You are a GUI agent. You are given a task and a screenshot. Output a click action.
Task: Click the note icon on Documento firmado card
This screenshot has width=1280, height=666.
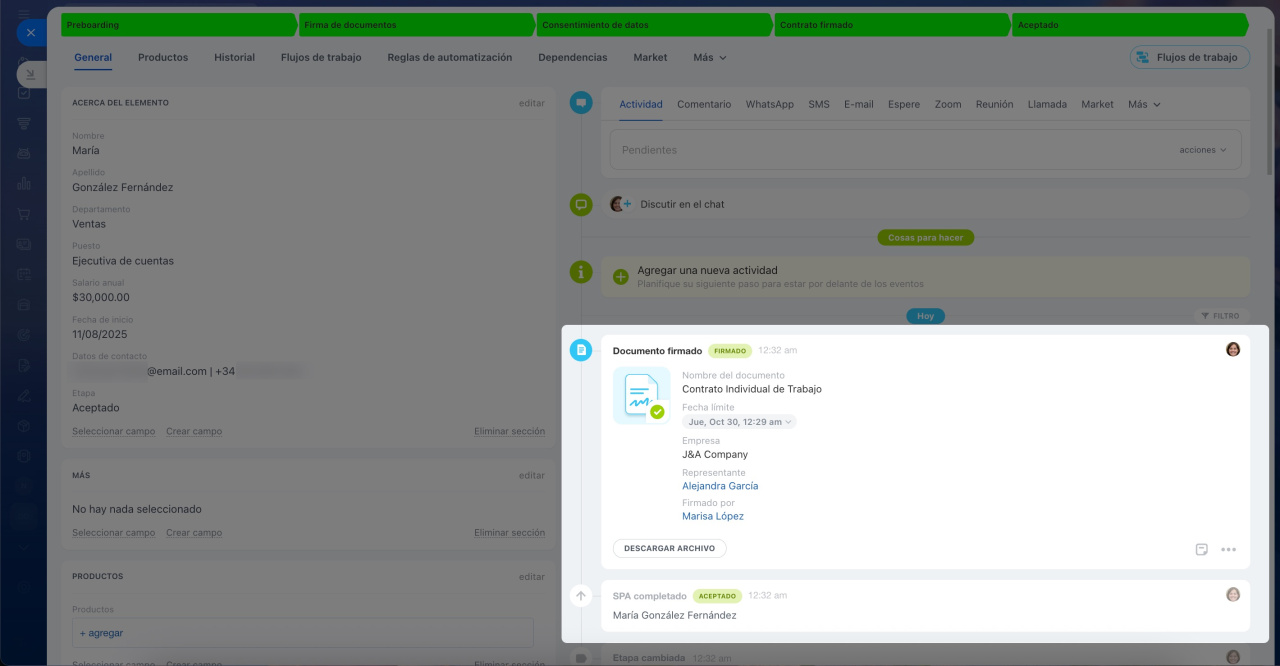[1202, 549]
